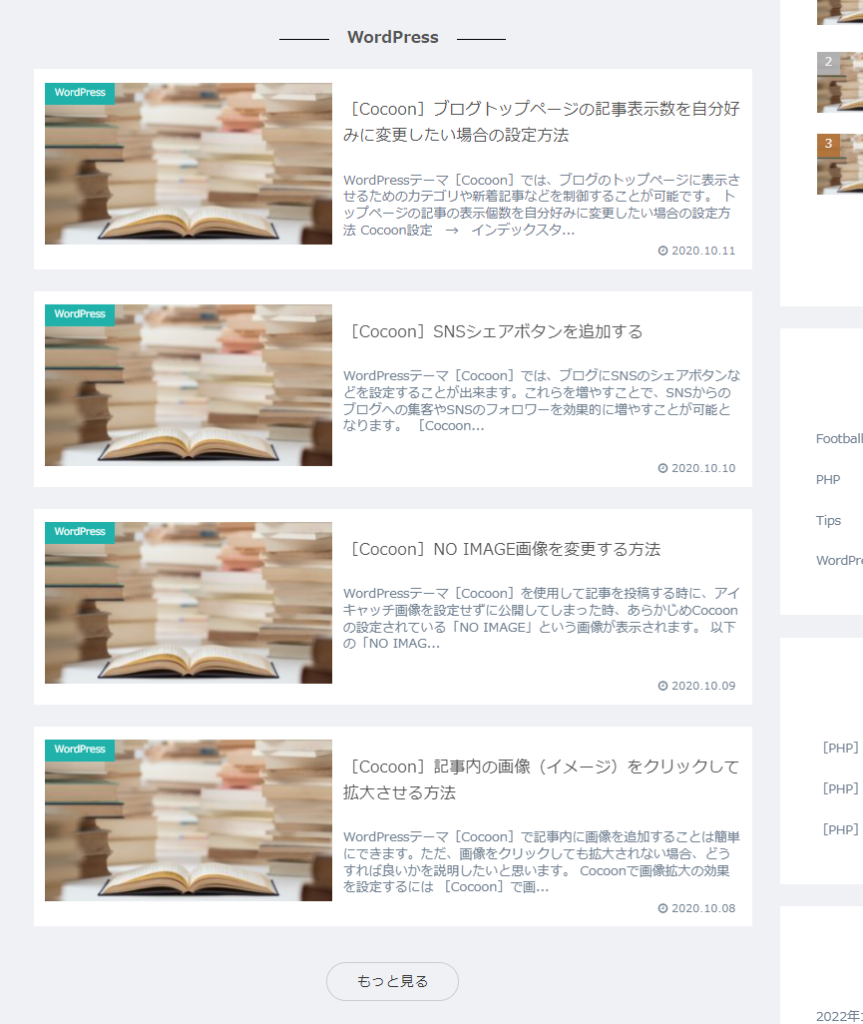Open the Football category link
The height and width of the screenshot is (1024, 863).
click(838, 438)
